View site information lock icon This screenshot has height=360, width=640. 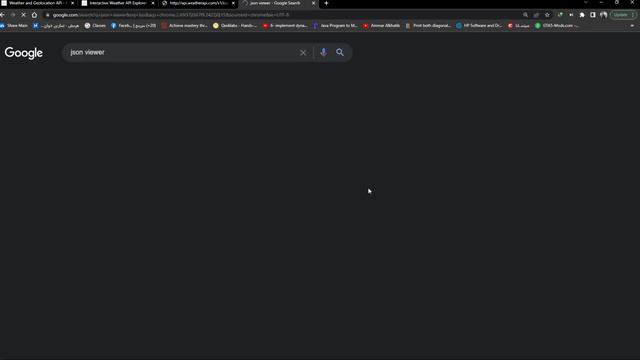(x=47, y=15)
